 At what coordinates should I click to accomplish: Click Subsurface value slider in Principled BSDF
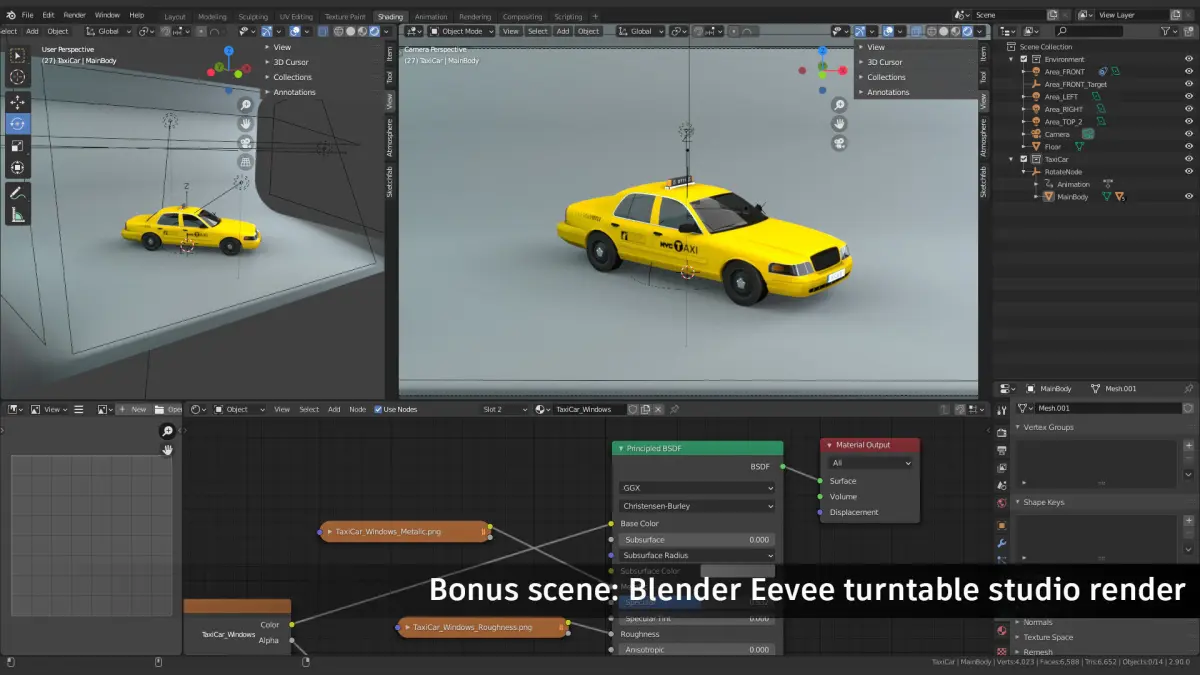pyautogui.click(x=696, y=540)
